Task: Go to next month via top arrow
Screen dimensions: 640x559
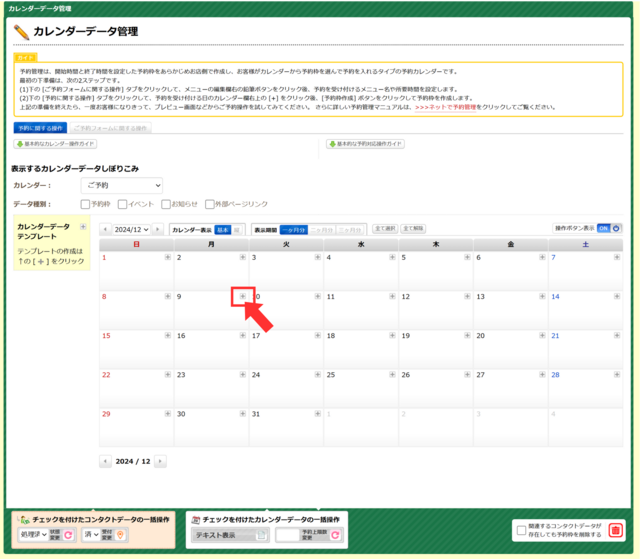Action: pyautogui.click(x=158, y=229)
